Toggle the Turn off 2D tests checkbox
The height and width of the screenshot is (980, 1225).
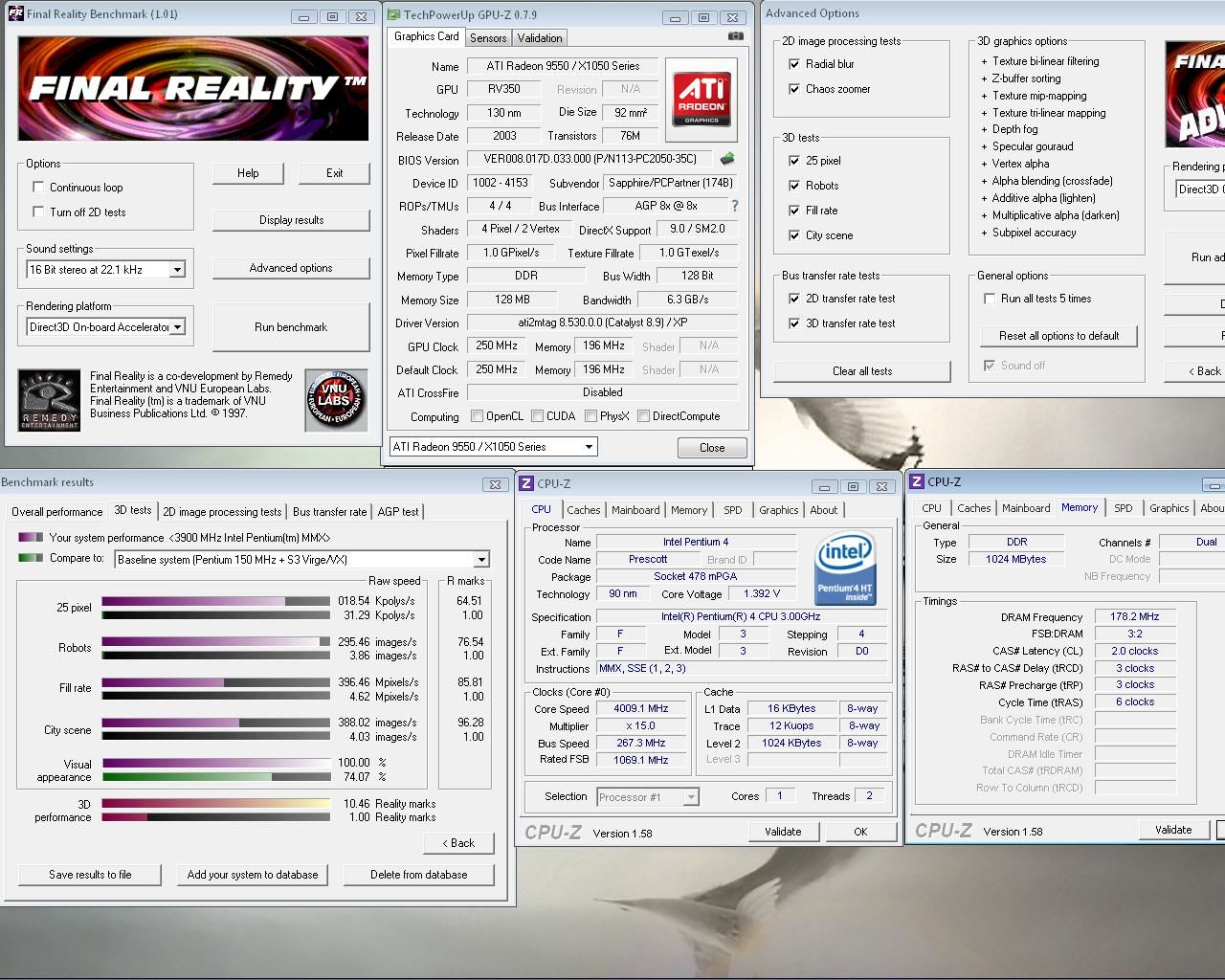(x=38, y=212)
